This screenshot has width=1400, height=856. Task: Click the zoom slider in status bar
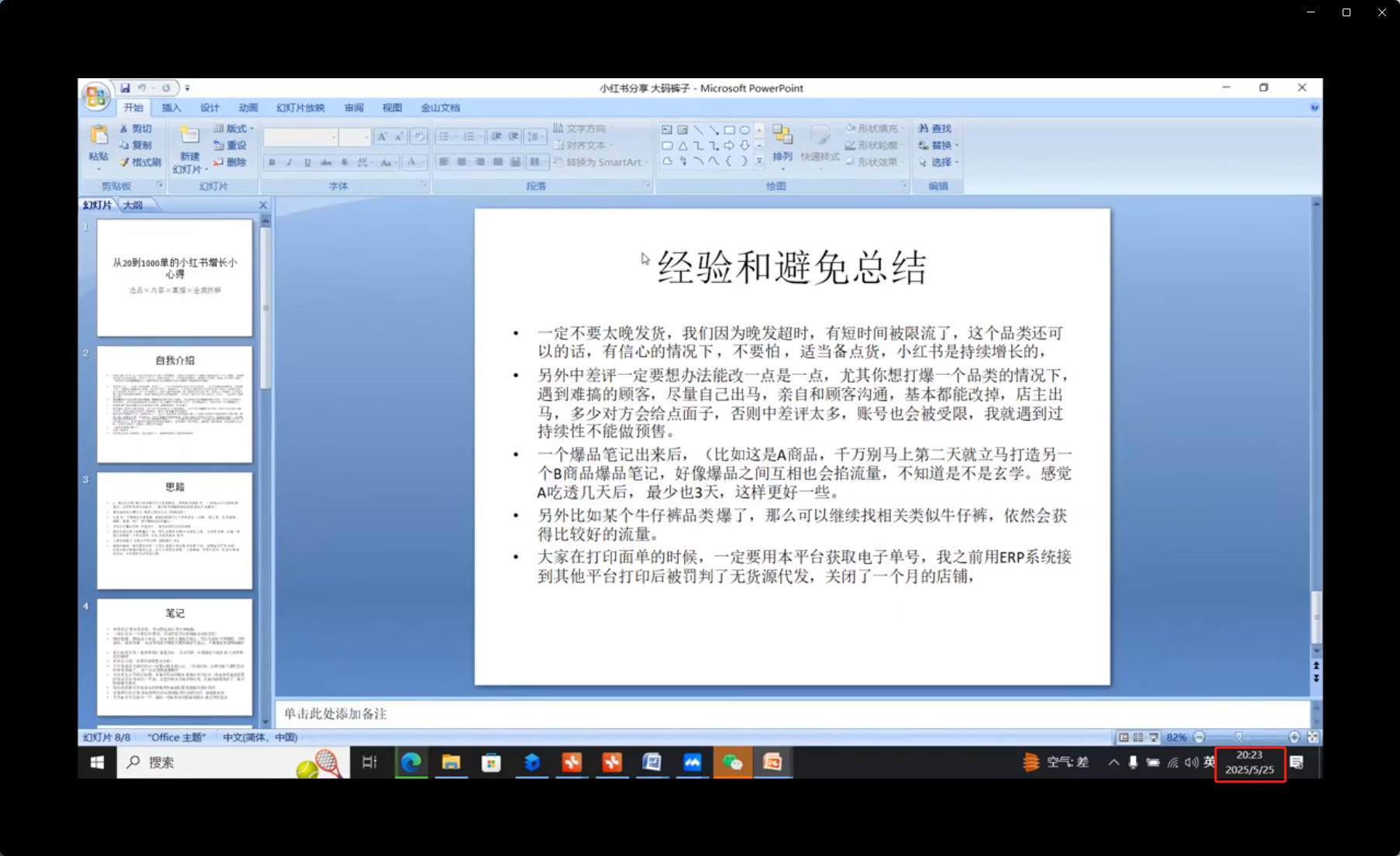pyautogui.click(x=1239, y=737)
